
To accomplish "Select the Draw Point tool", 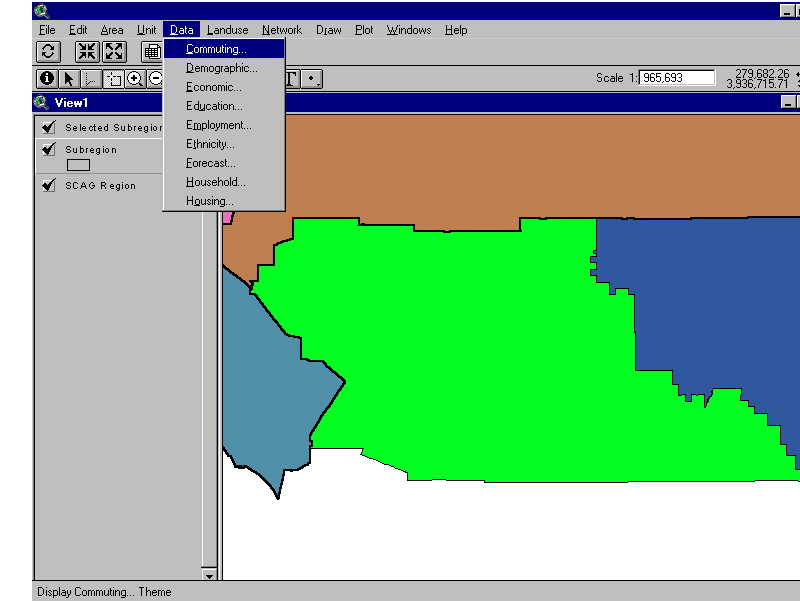I will point(313,79).
